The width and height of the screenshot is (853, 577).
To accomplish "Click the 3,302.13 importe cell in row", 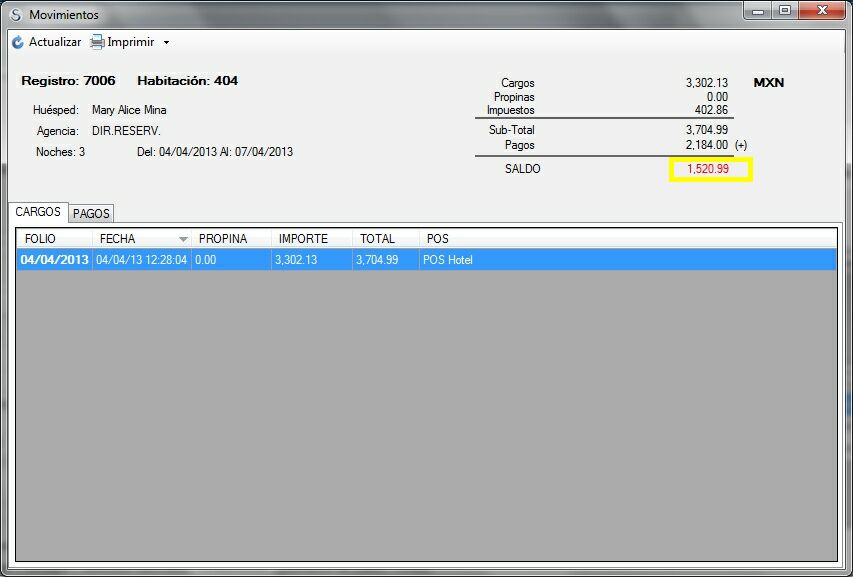I will (312, 260).
